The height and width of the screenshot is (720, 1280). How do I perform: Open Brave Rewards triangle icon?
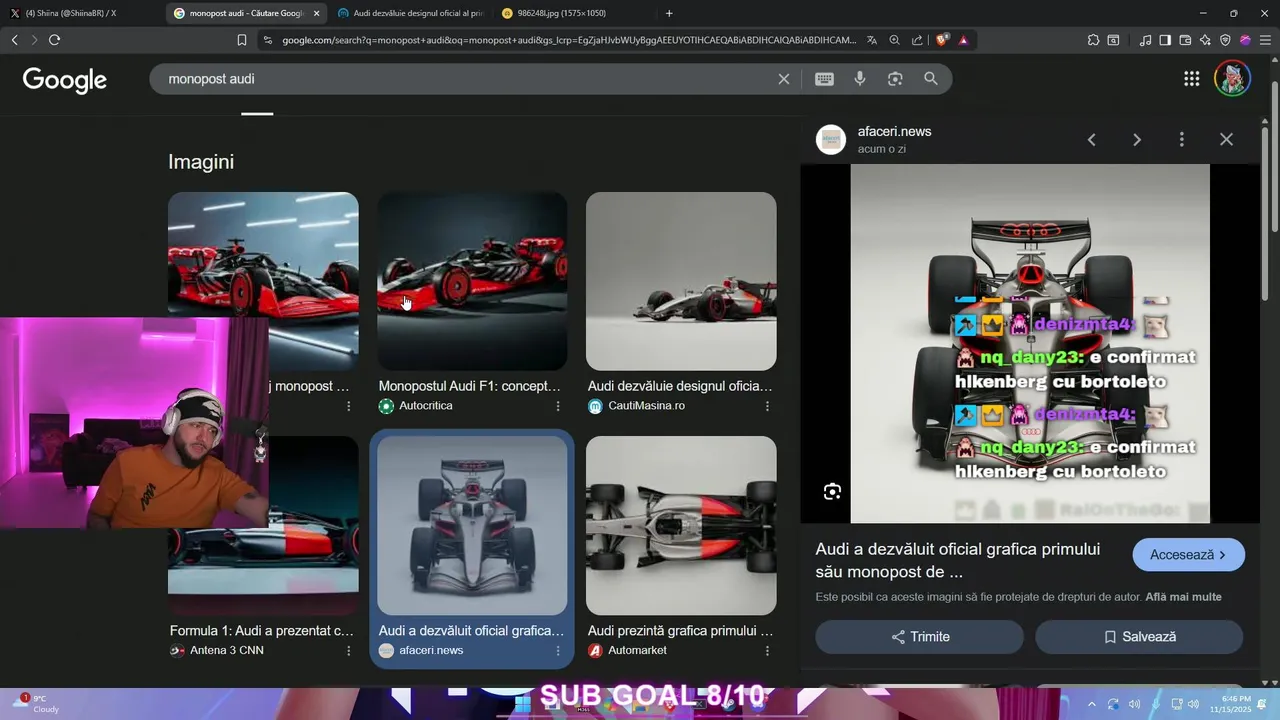pyautogui.click(x=963, y=40)
